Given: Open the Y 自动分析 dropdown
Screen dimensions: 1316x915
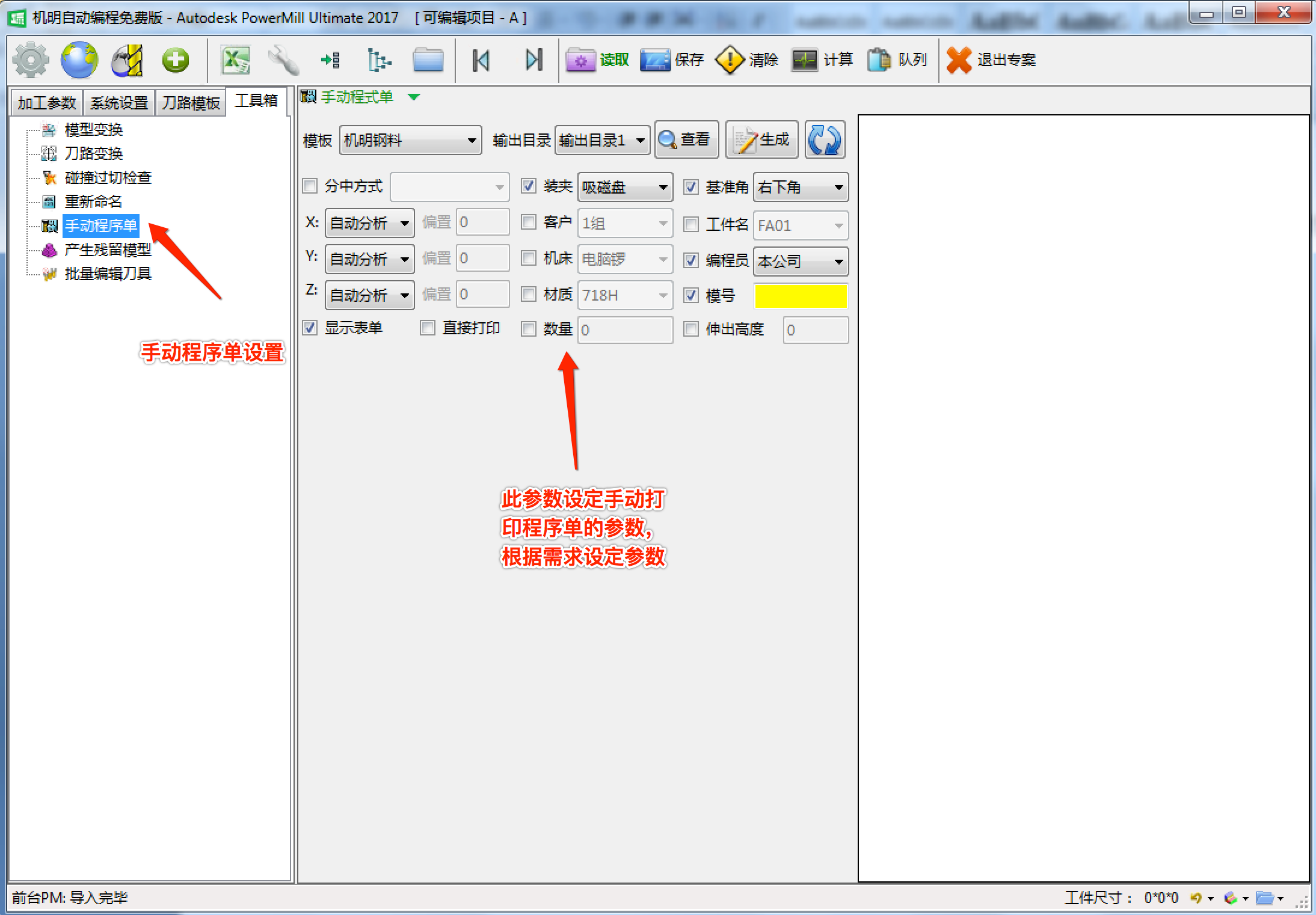Looking at the screenshot, I should point(369,259).
